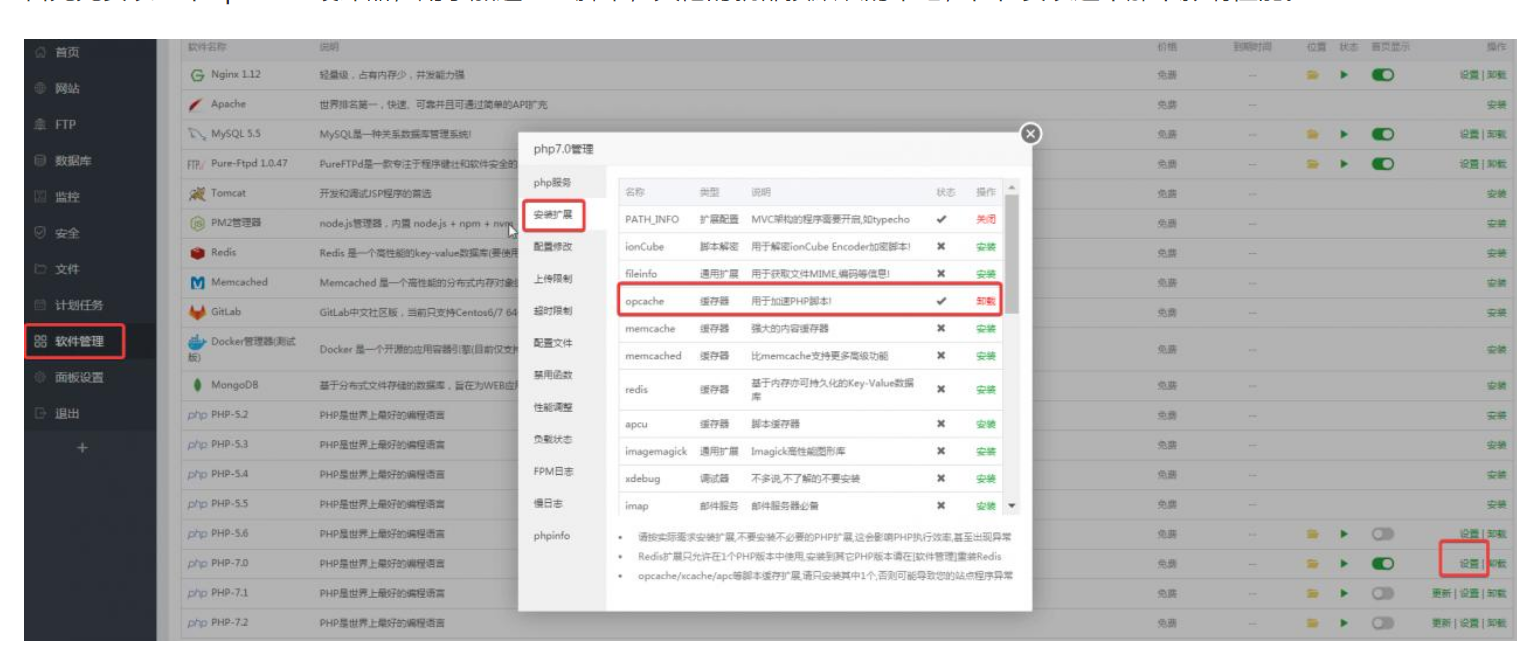Viewport: 1517px width, 654px height.
Task: Open the phpinfo tab in dialog
Action: (551, 536)
